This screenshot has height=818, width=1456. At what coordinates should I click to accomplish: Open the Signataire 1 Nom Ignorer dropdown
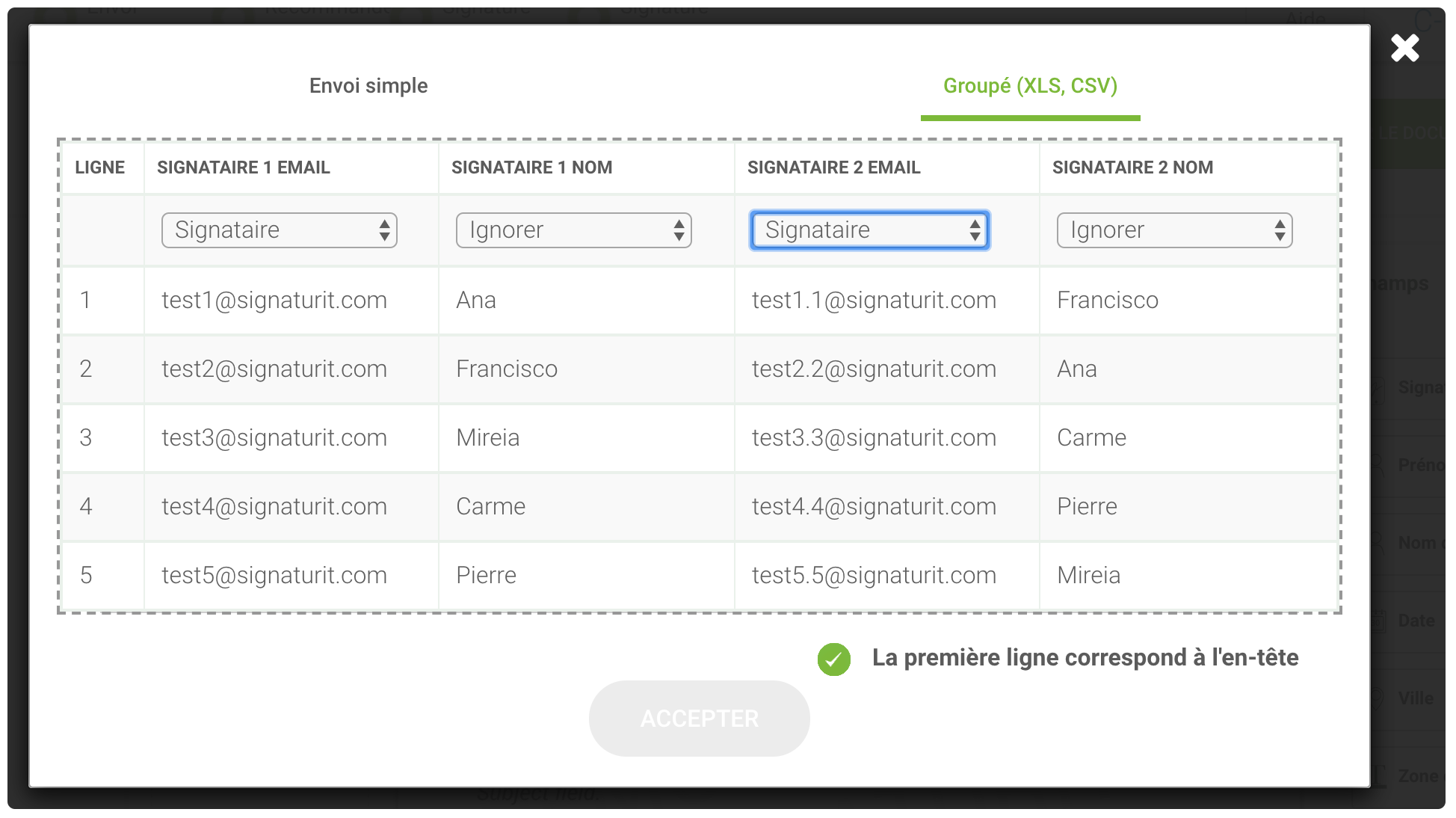coord(573,230)
